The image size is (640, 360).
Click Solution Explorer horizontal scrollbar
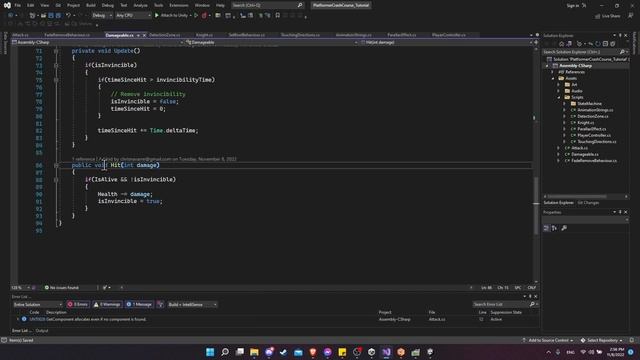click(576, 196)
